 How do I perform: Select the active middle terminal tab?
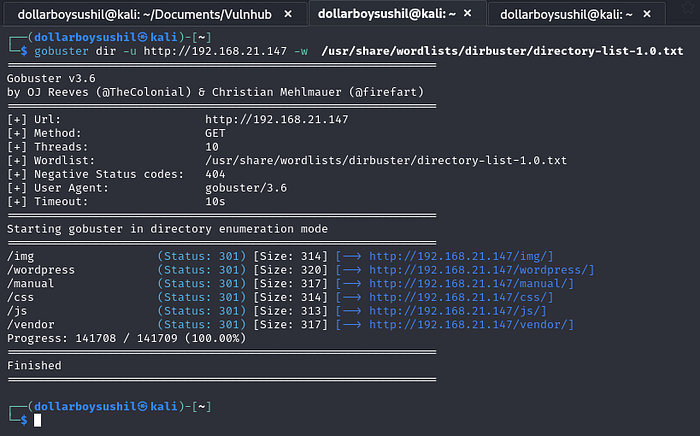[390, 13]
